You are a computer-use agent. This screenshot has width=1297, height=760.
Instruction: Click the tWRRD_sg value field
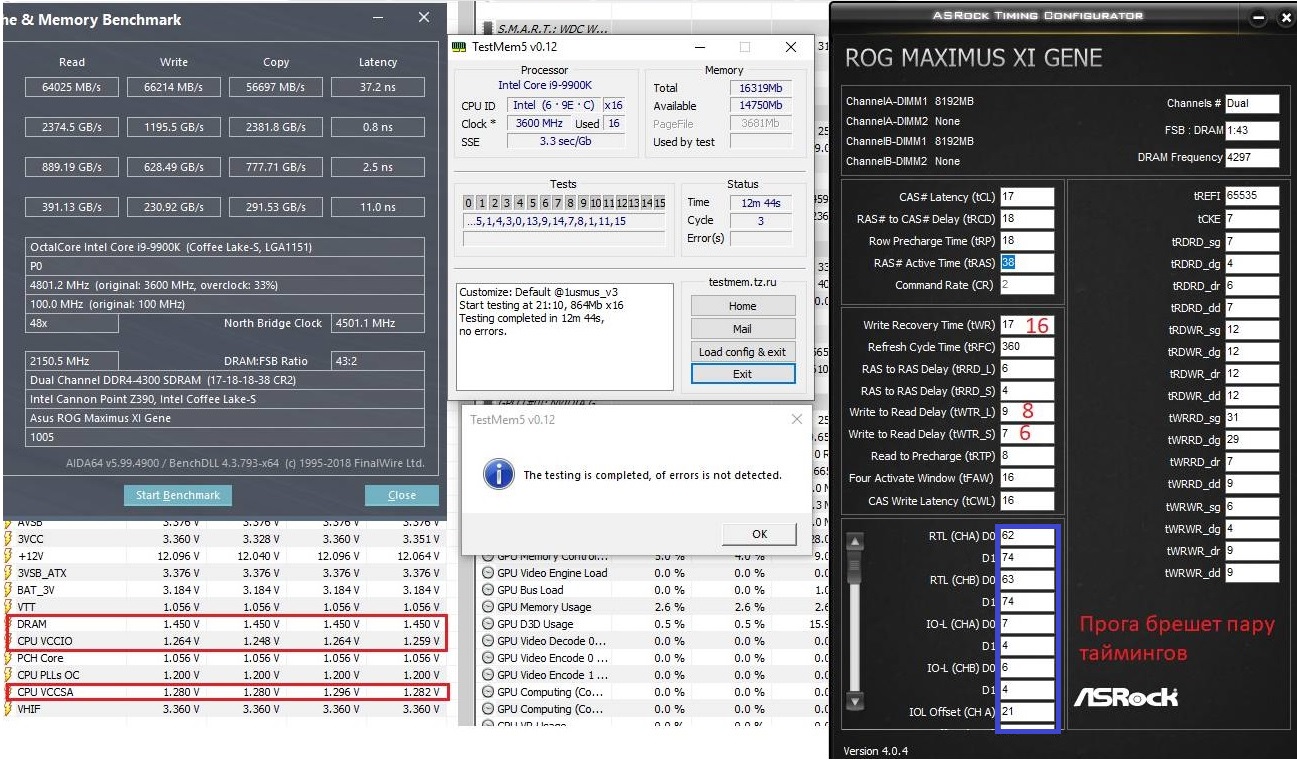(x=1251, y=418)
